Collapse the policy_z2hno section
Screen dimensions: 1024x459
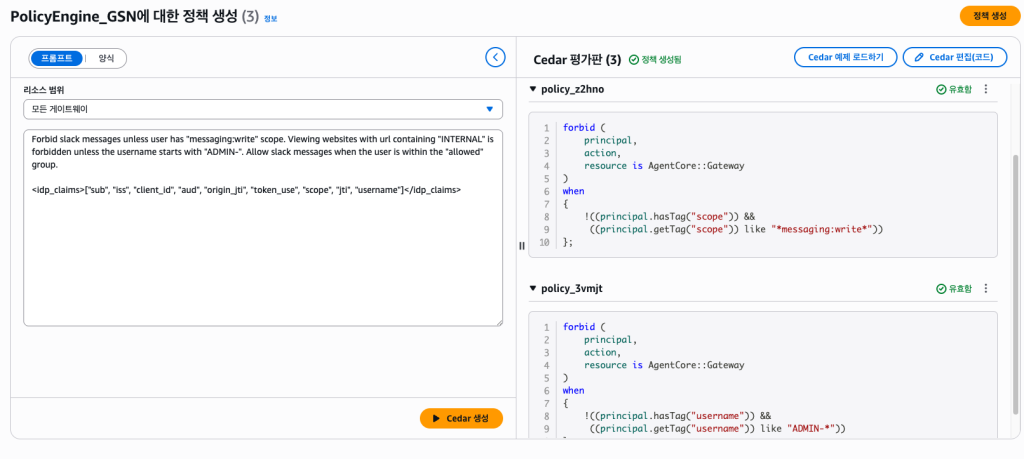[533, 89]
